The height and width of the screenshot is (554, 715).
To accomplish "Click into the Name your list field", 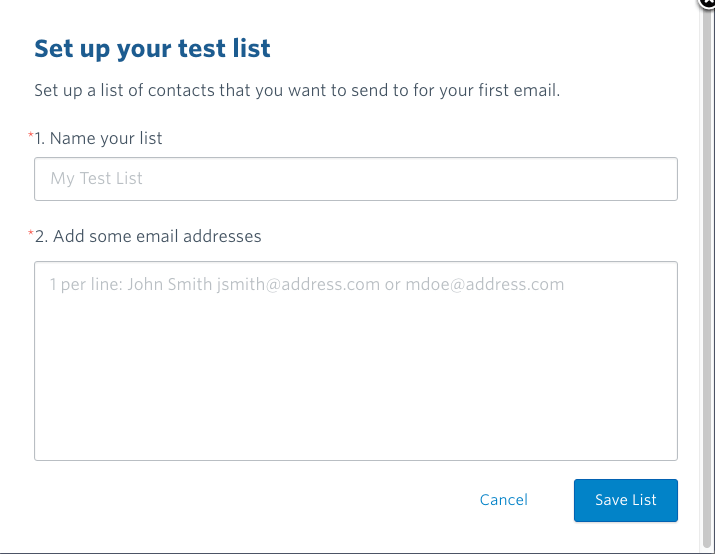I will tap(356, 179).
